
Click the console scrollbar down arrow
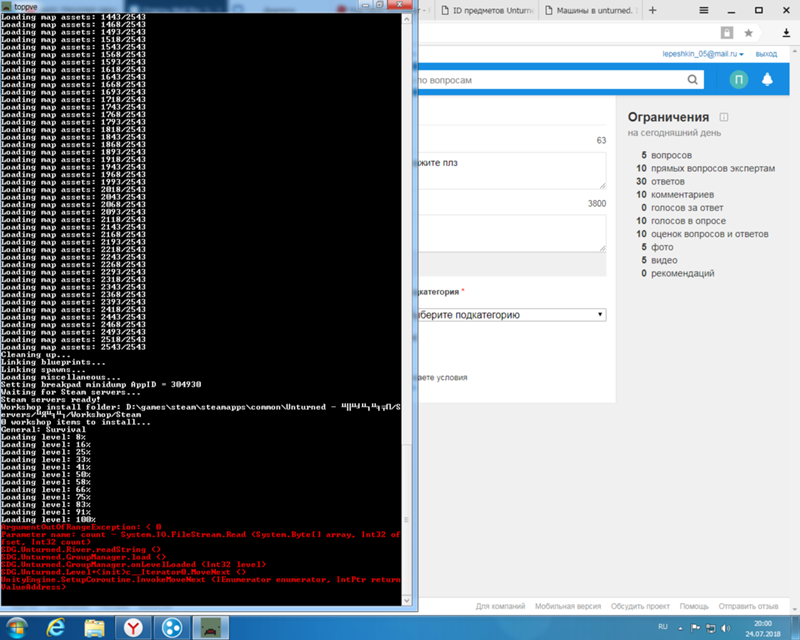407,600
